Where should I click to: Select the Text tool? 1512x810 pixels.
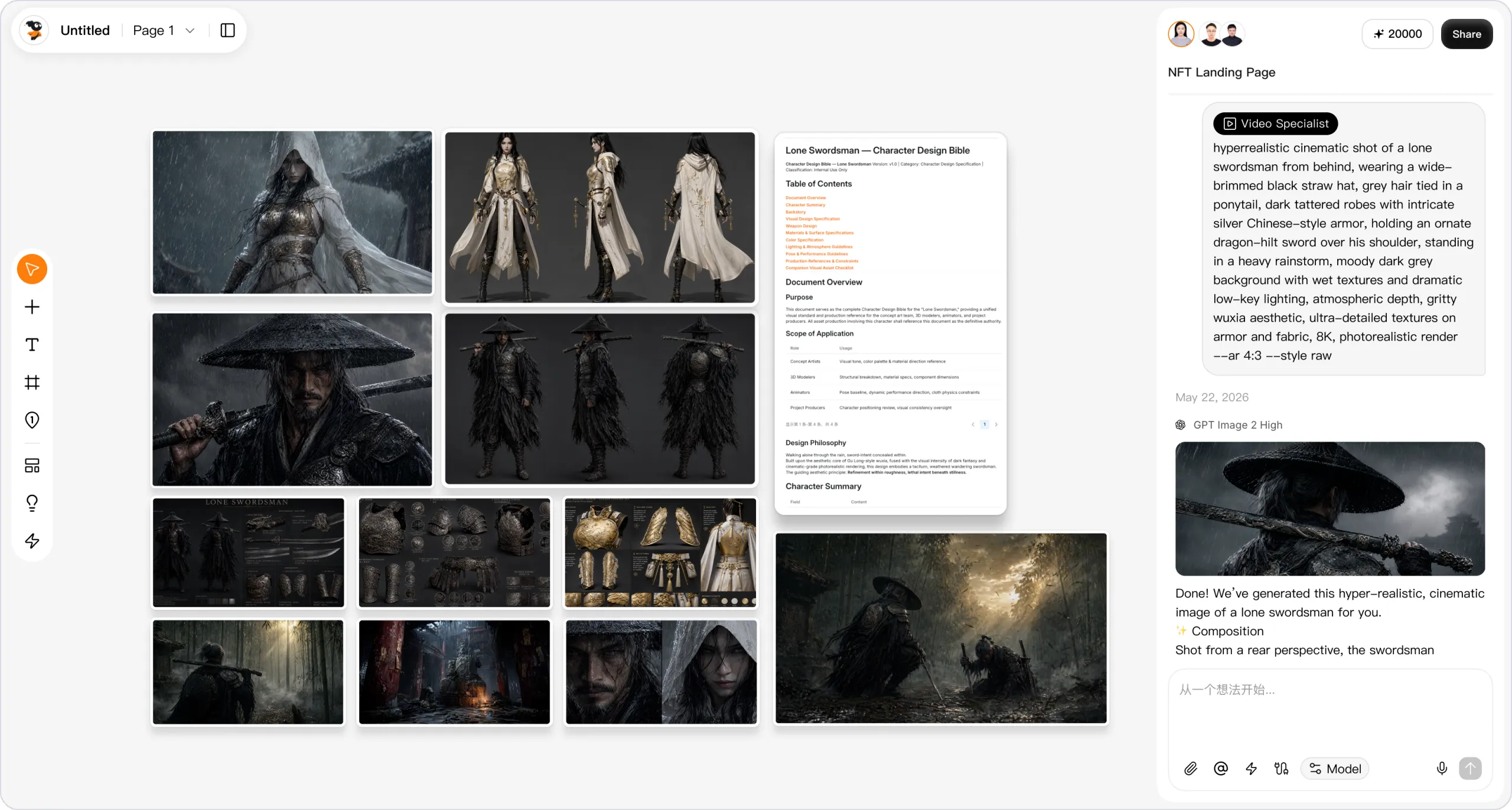32,345
